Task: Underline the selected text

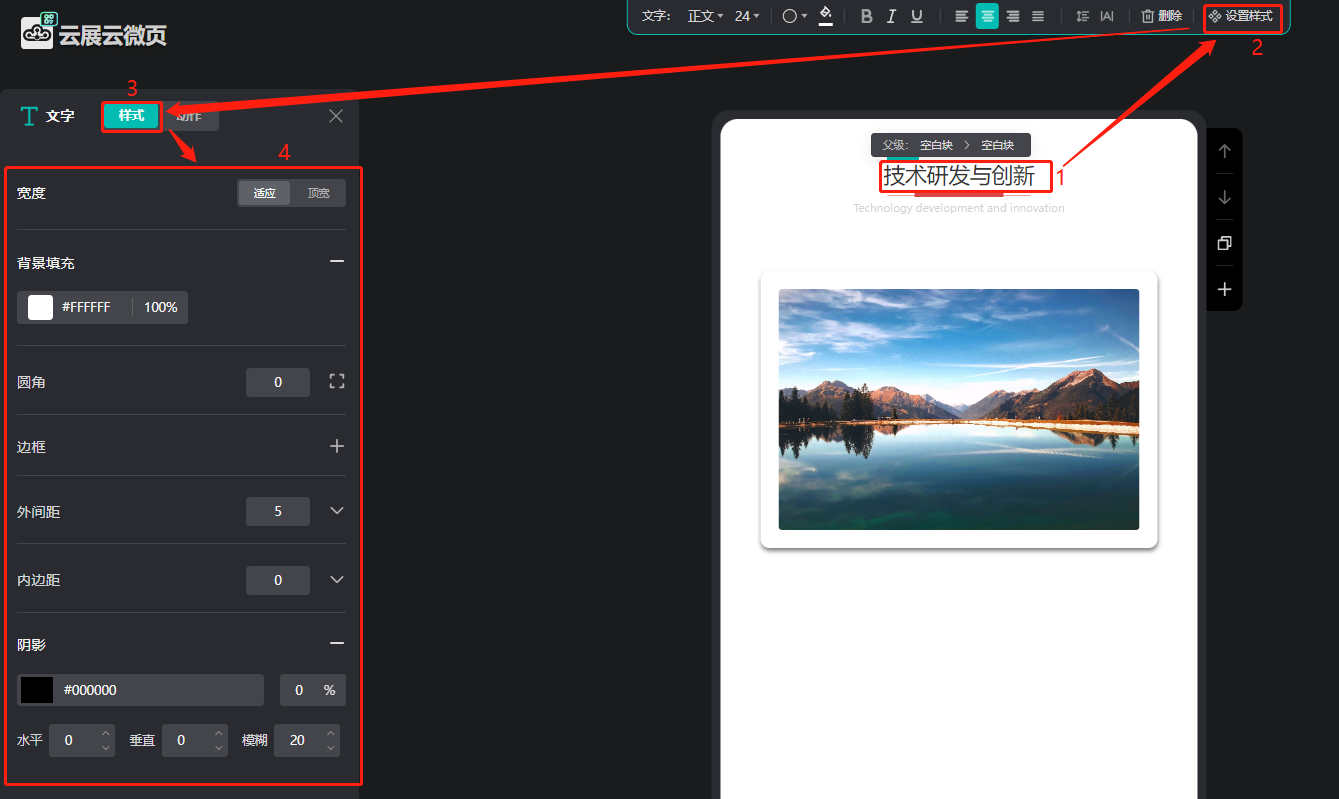Action: click(916, 16)
